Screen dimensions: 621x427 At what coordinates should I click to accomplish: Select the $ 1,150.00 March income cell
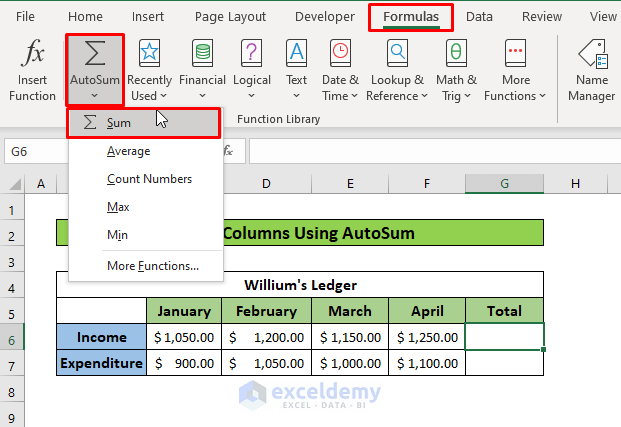click(350, 337)
